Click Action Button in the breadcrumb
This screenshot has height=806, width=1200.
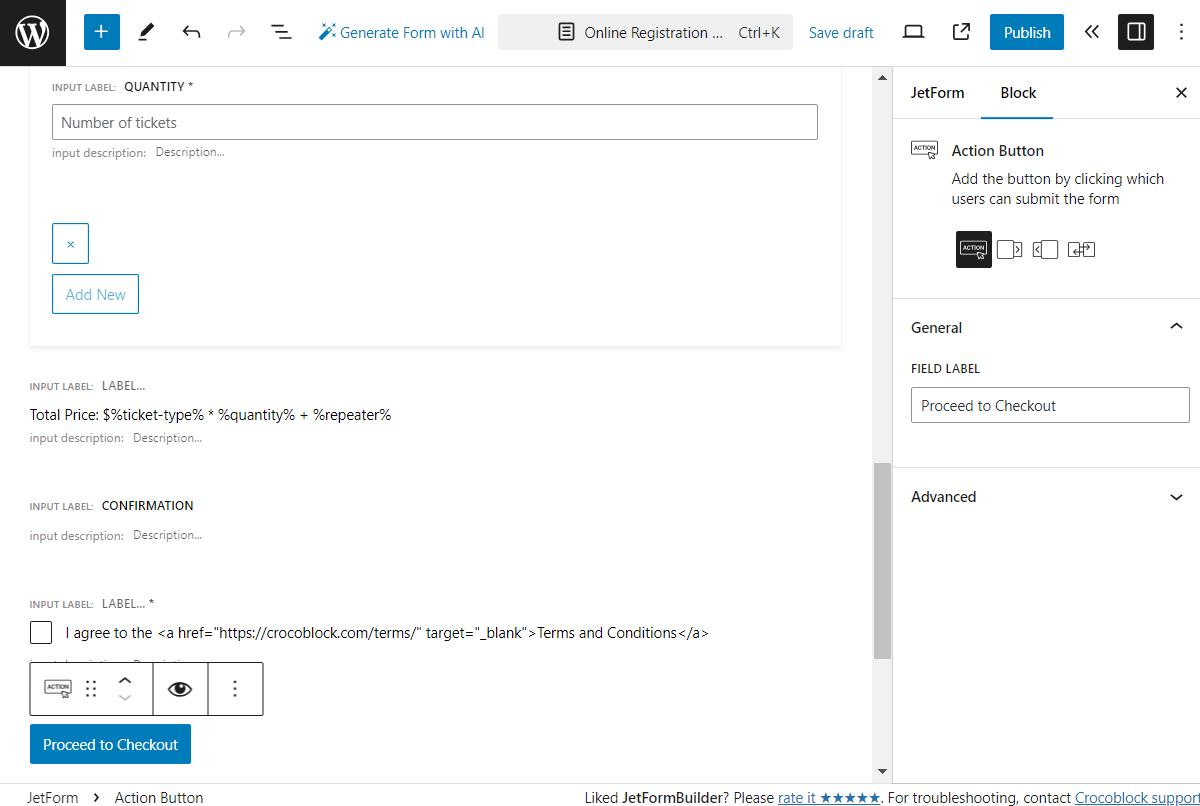tap(159, 797)
